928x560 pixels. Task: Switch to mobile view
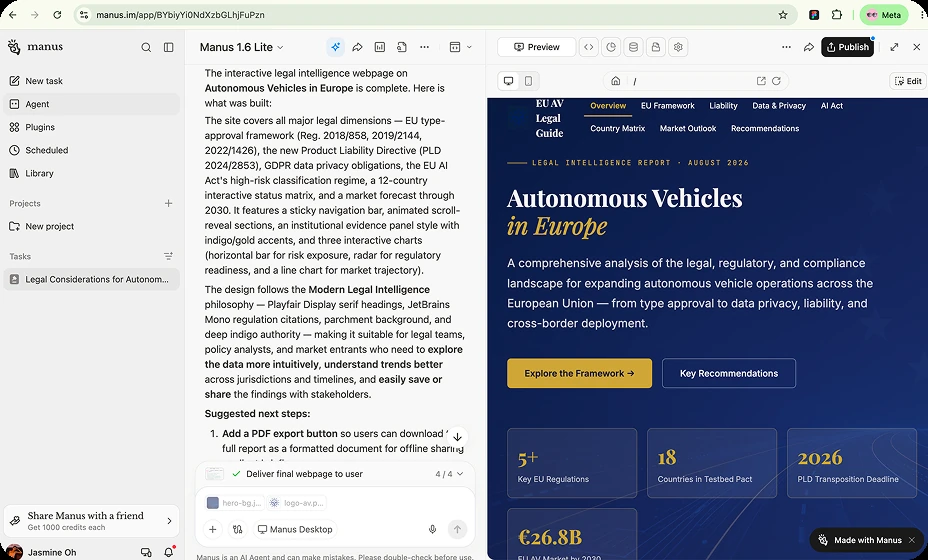529,81
